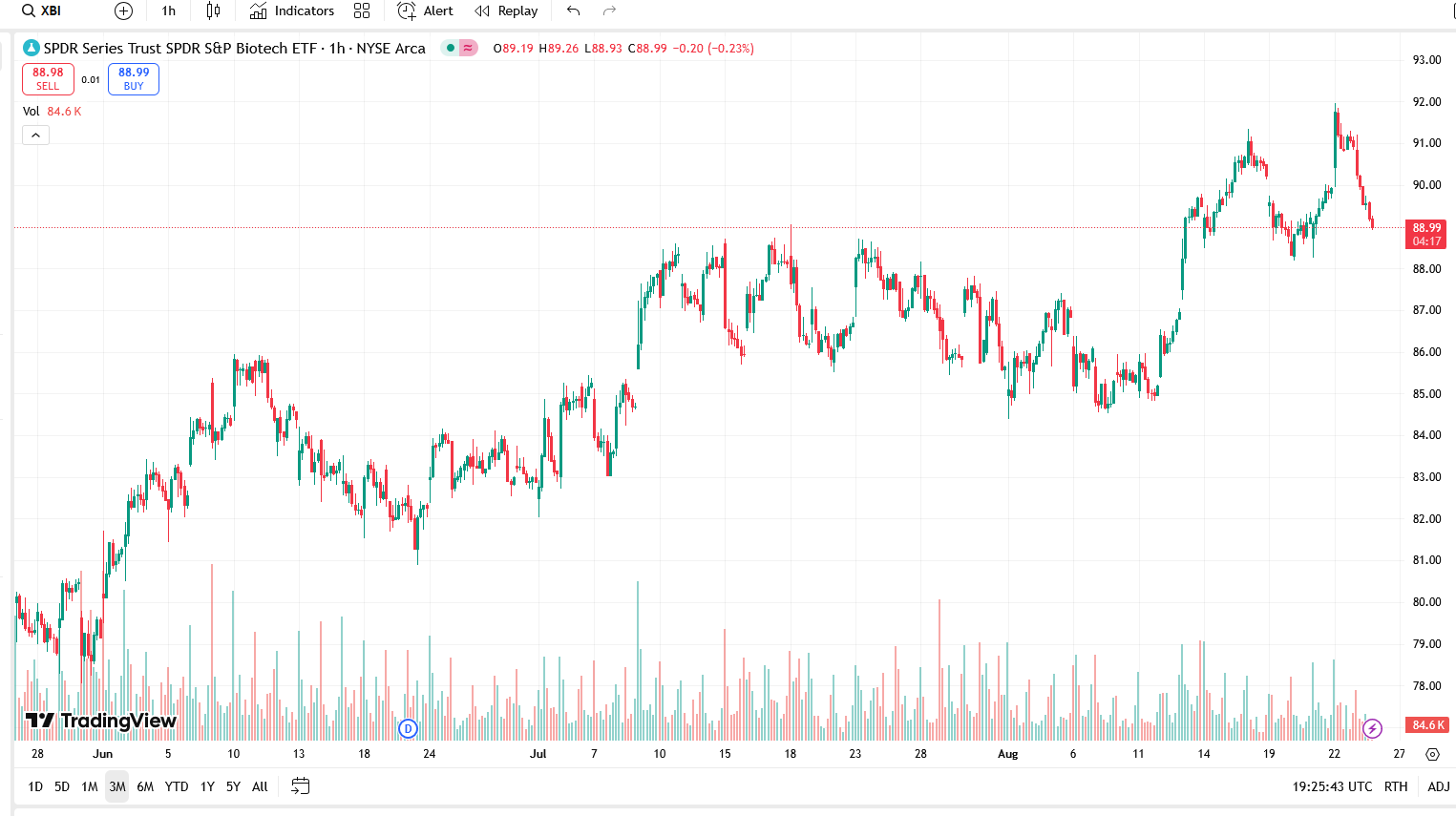
Task: Redo the chart action
Action: click(x=610, y=11)
